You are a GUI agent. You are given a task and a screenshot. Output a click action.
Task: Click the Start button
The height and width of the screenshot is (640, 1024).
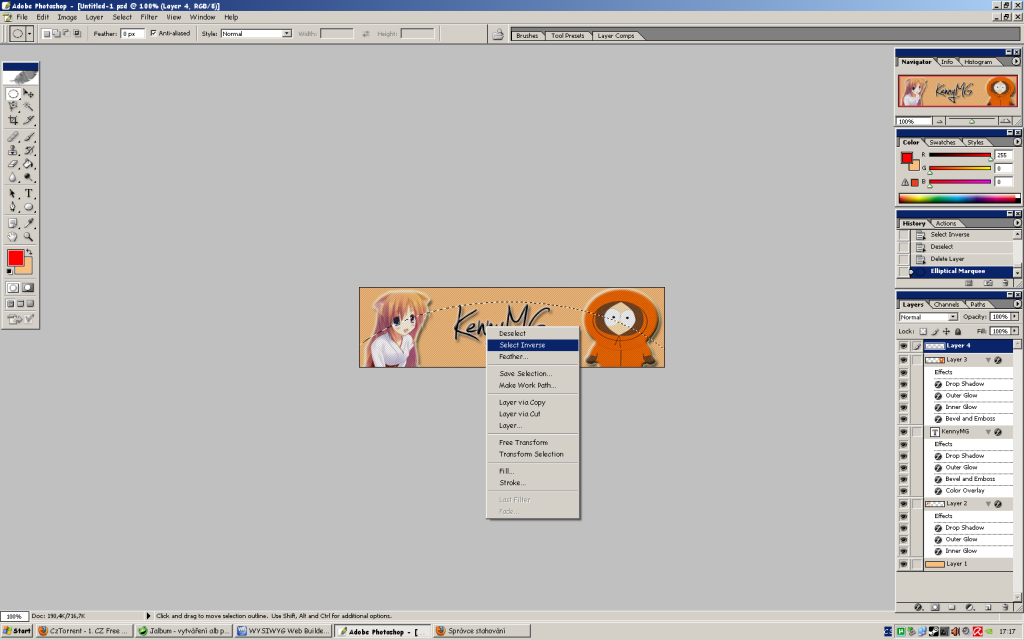[17, 631]
